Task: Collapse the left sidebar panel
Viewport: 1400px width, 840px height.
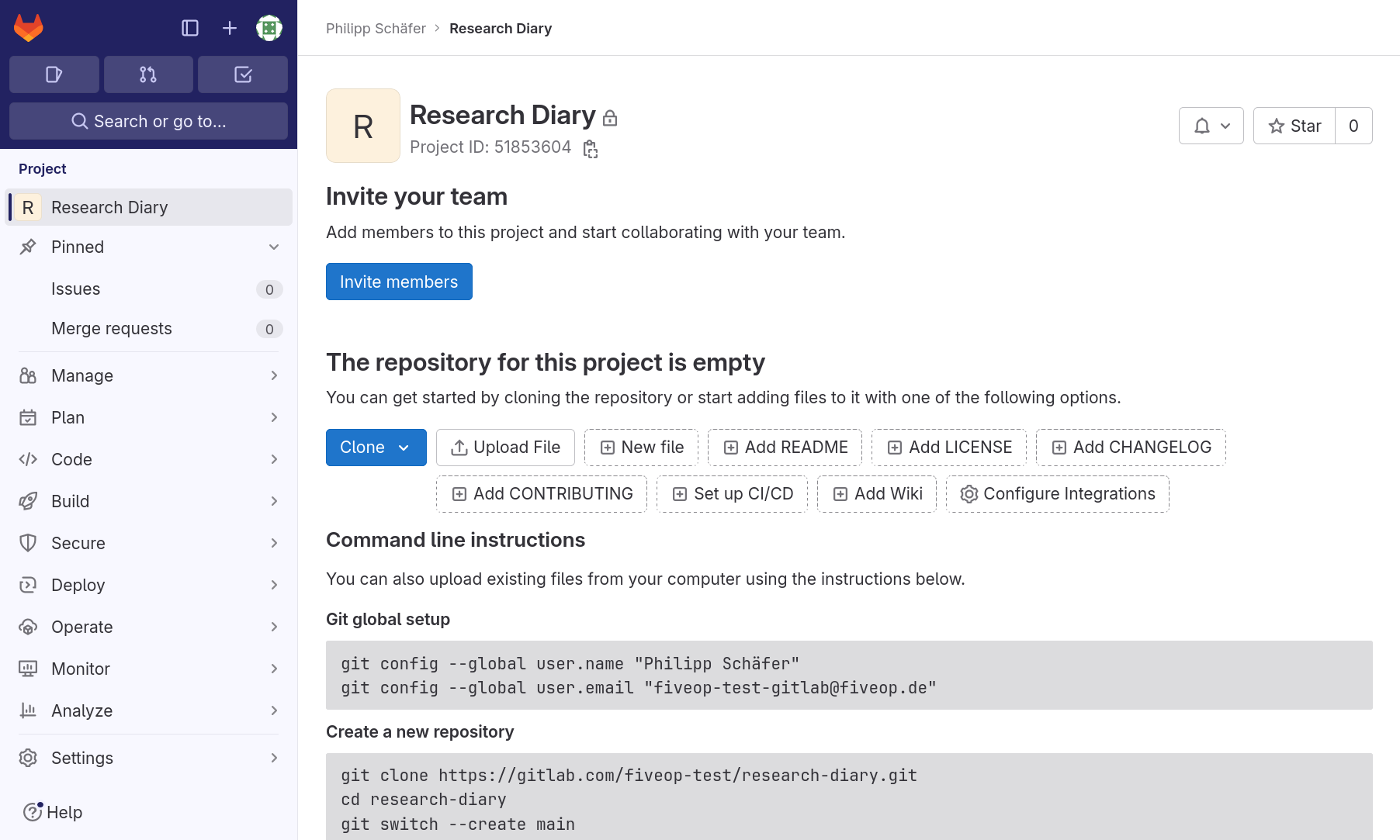Action: coord(189,27)
